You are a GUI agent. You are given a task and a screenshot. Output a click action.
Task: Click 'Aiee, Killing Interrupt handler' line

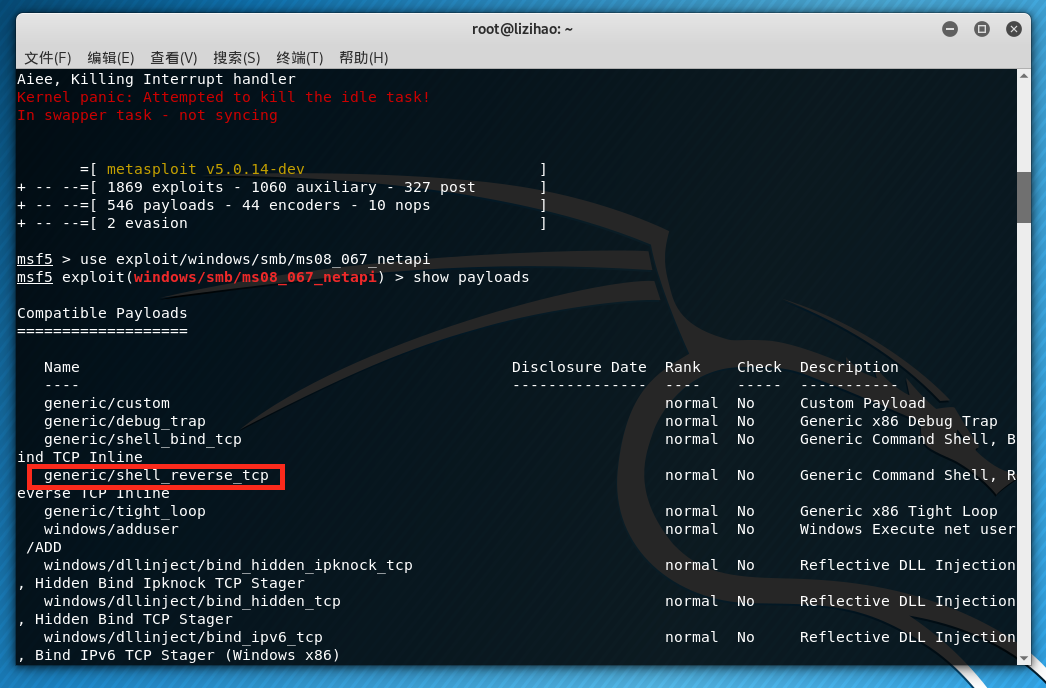tap(156, 79)
